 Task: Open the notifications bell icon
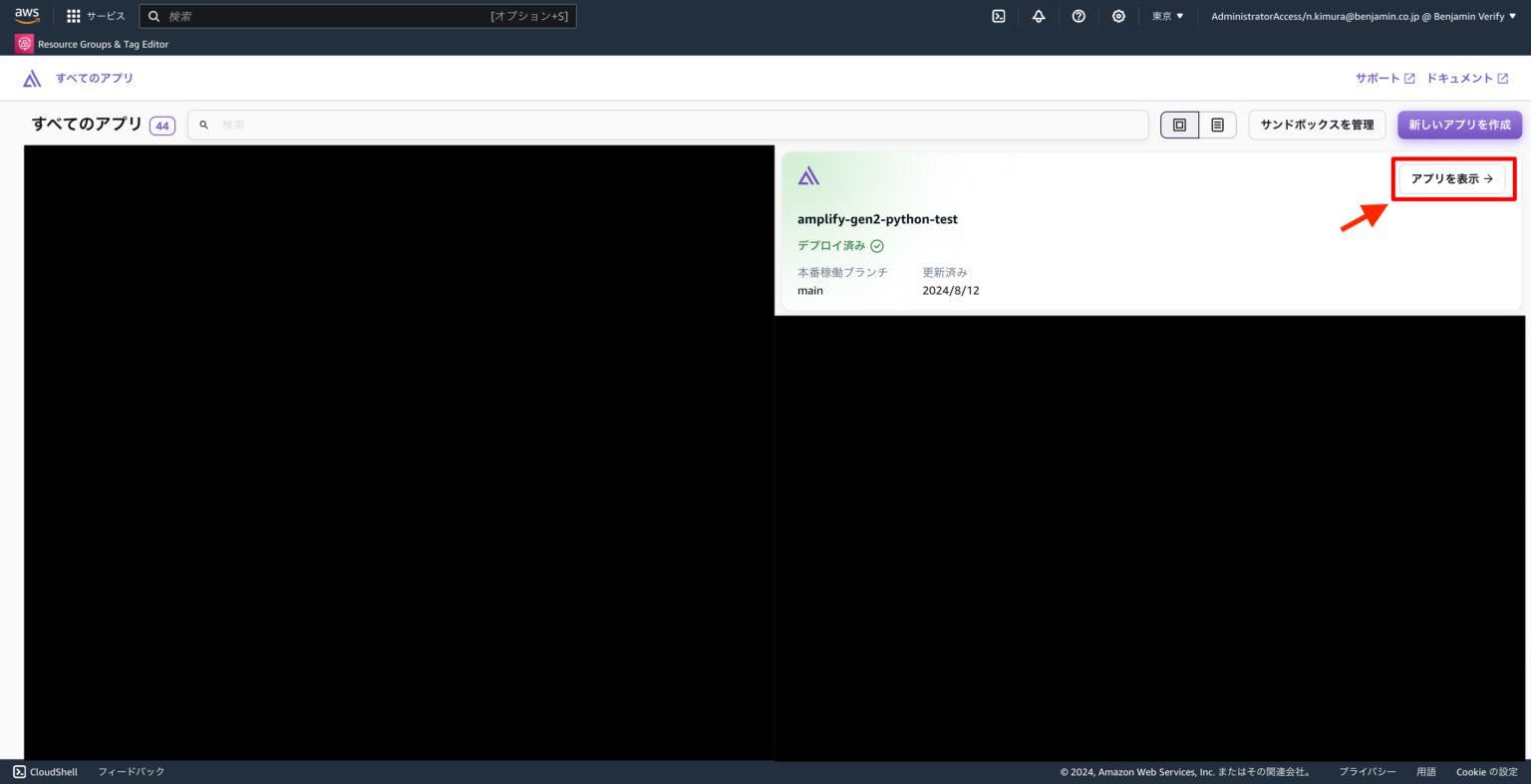1038,15
